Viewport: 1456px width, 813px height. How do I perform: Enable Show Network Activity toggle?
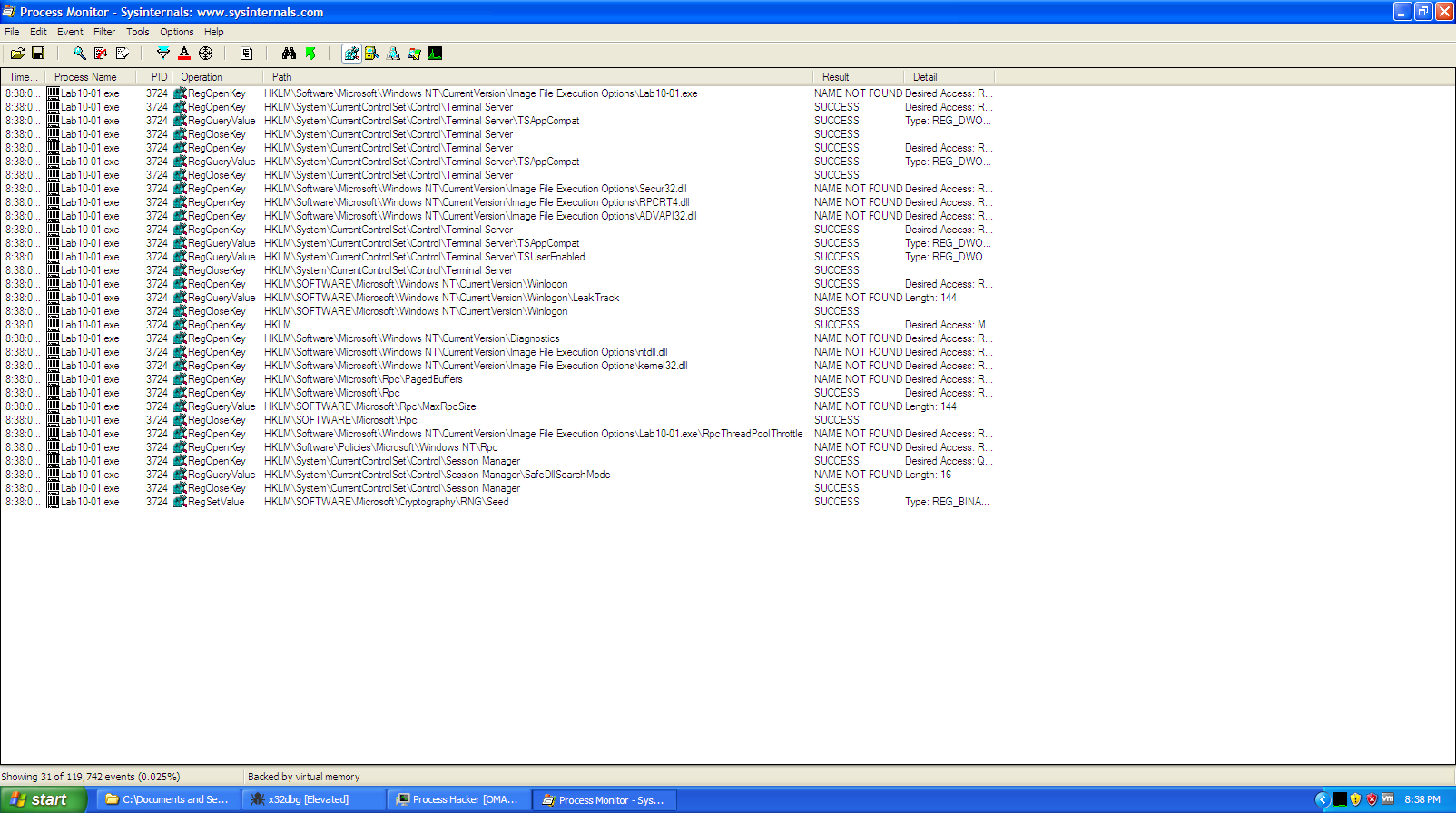click(x=393, y=54)
